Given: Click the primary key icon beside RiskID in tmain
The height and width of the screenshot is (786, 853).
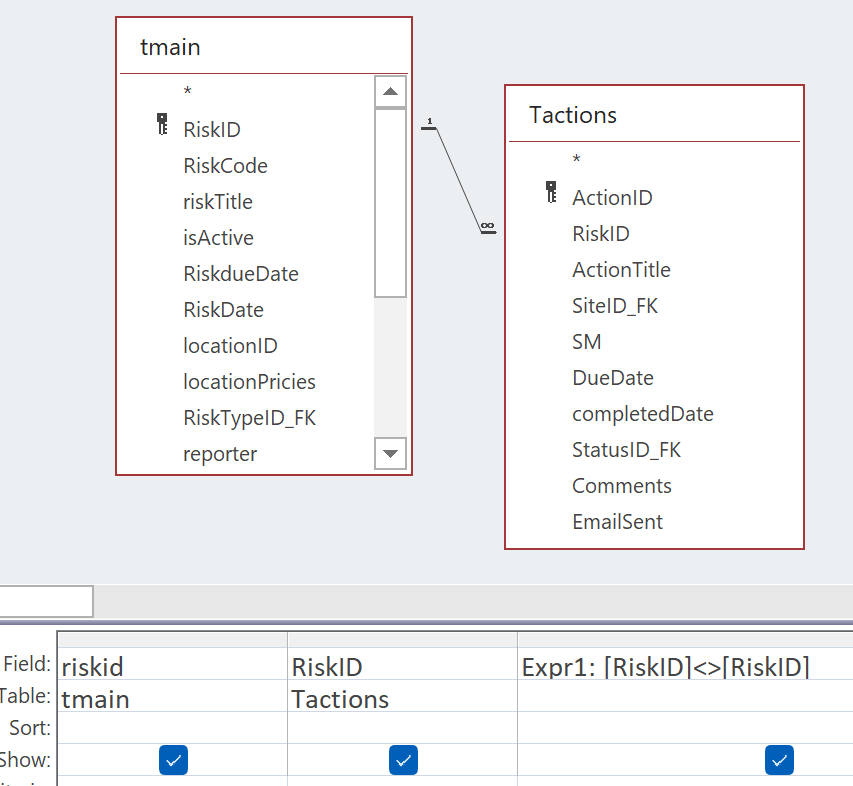Looking at the screenshot, I should [x=162, y=126].
